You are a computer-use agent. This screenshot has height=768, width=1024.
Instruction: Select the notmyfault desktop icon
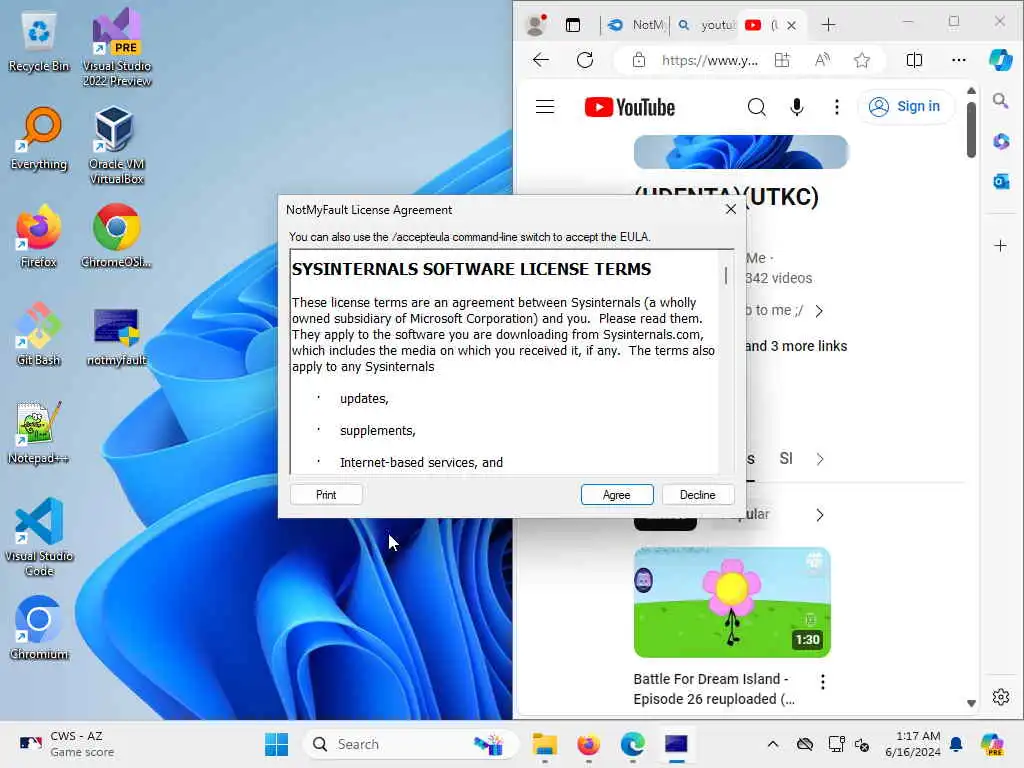click(x=117, y=334)
